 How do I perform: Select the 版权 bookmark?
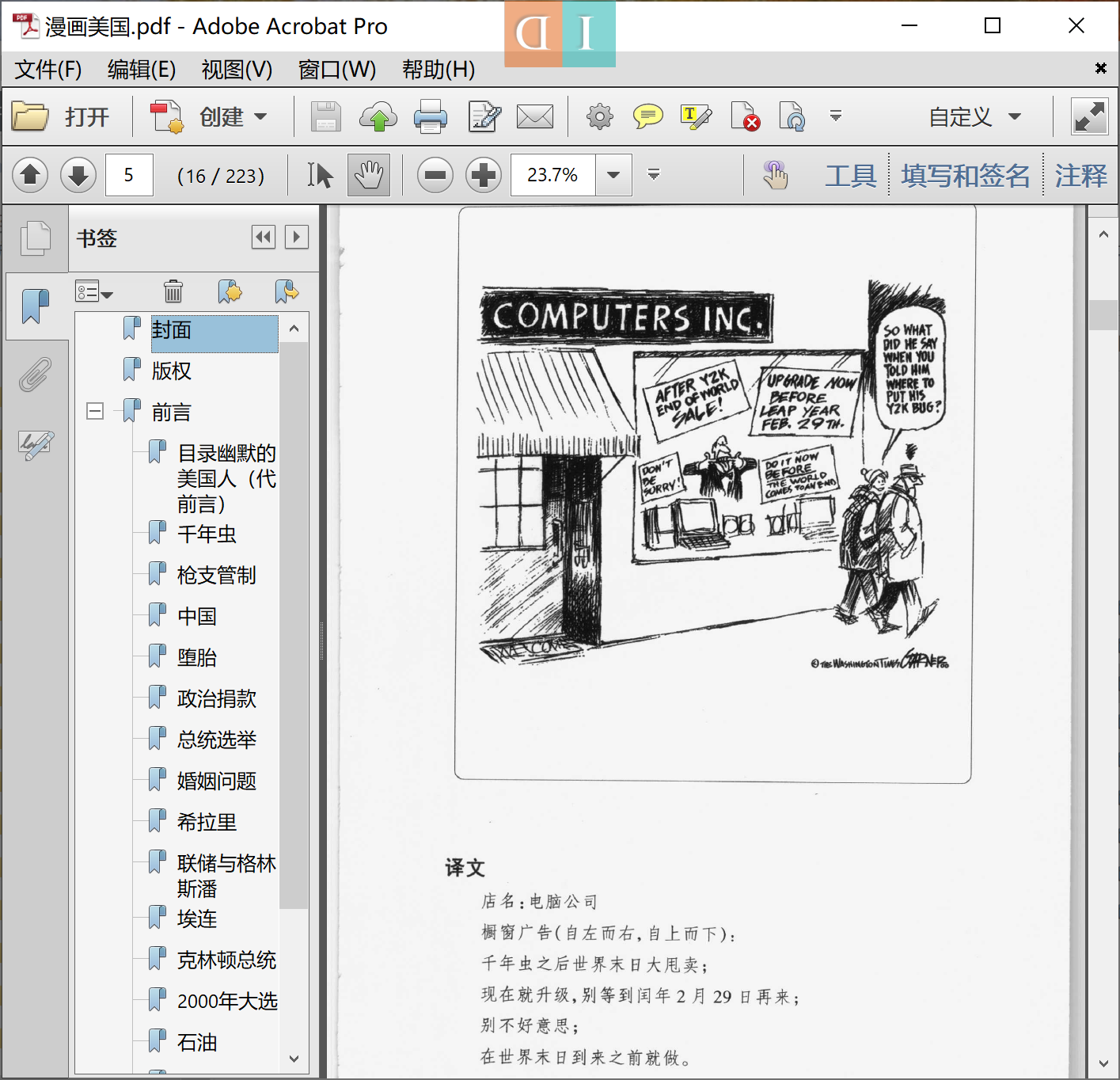(172, 371)
